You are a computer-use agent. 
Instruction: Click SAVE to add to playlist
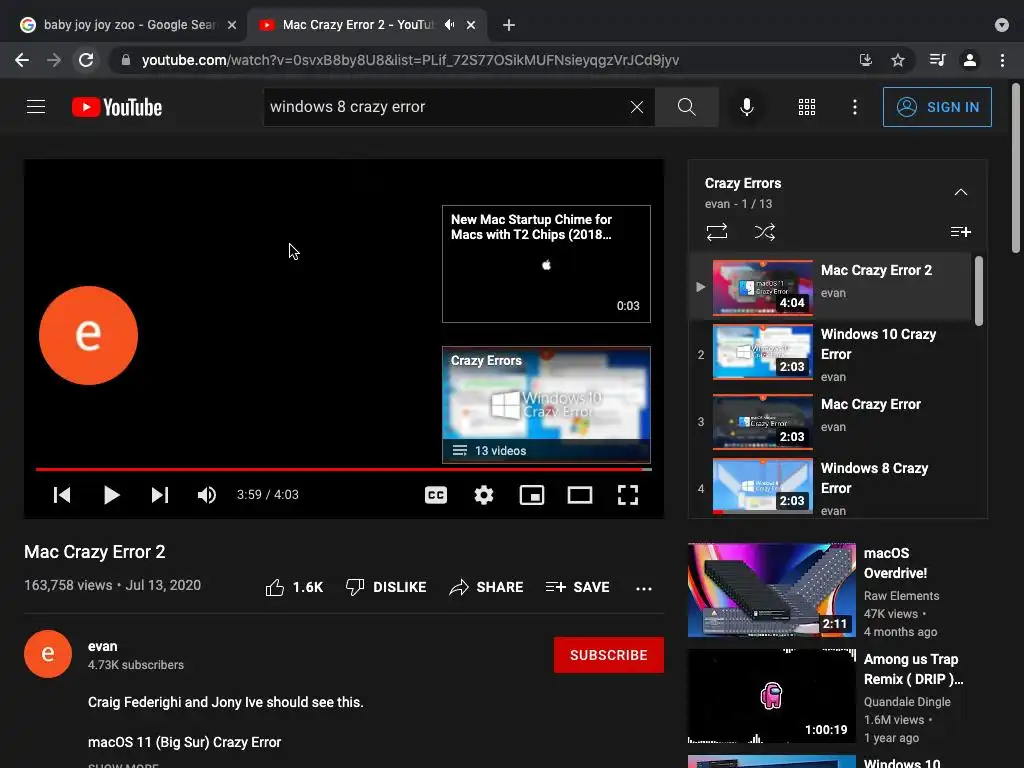[577, 588]
